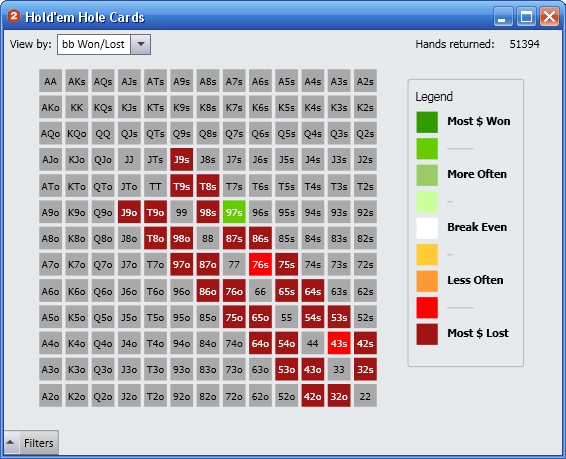The image size is (566, 459).
Task: Select the J9o hand cell
Action: [129, 212]
